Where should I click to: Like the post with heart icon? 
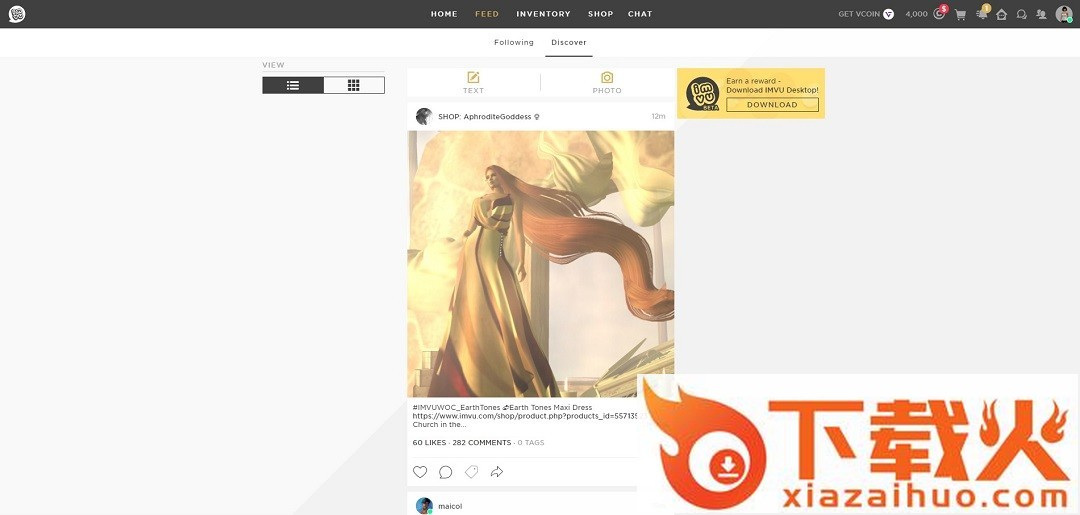click(x=420, y=472)
